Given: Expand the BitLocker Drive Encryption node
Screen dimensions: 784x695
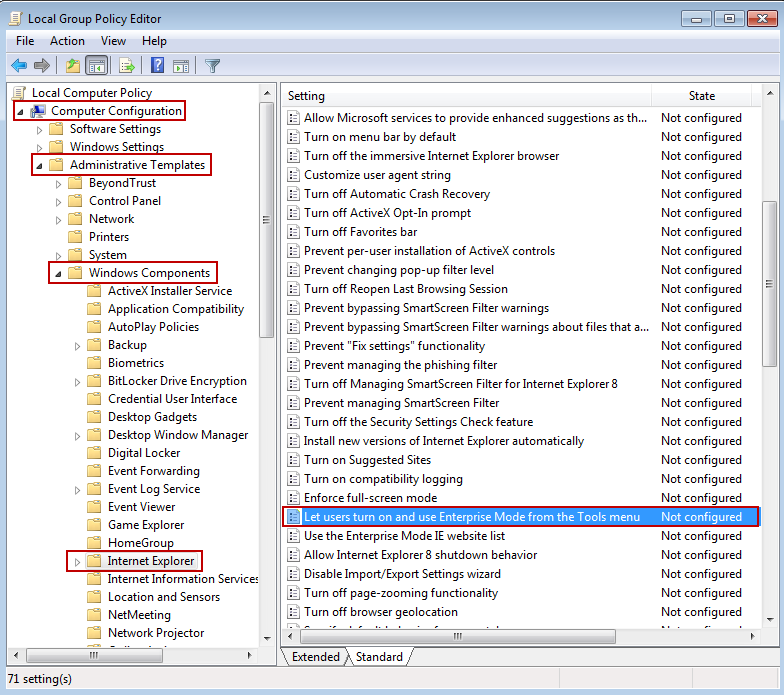Looking at the screenshot, I should [77, 382].
